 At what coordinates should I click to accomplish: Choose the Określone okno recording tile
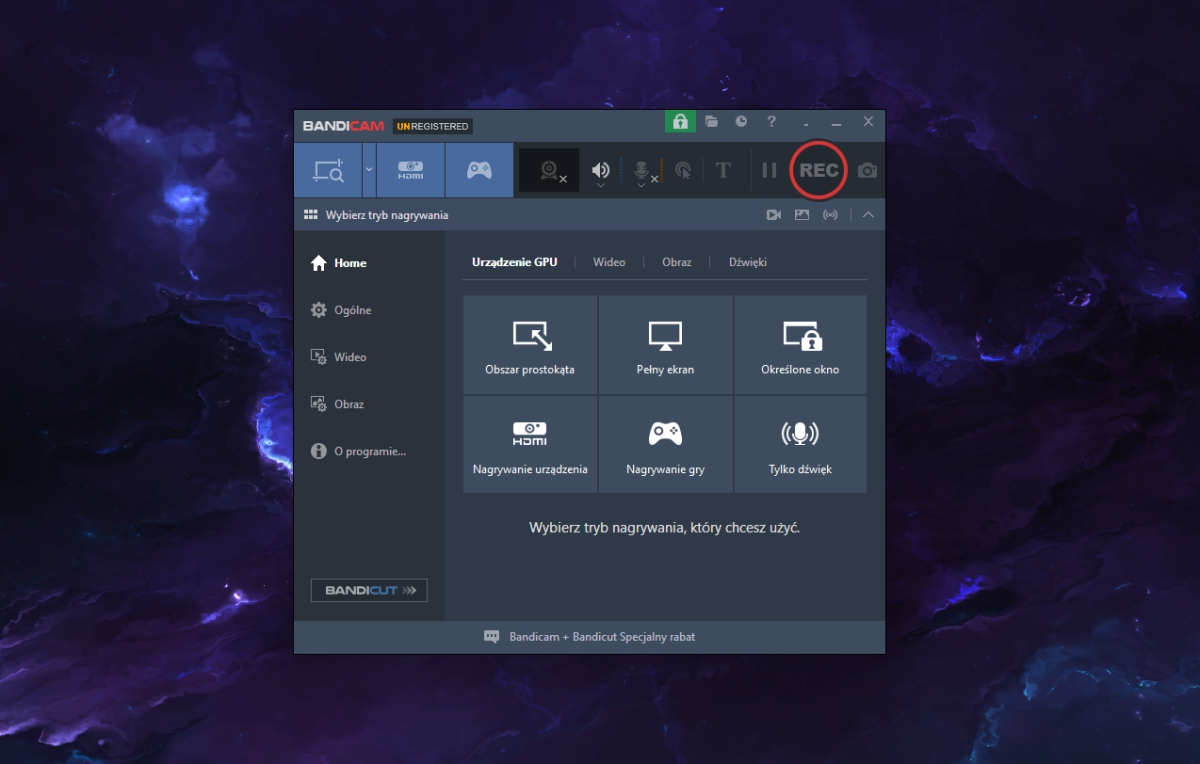800,344
